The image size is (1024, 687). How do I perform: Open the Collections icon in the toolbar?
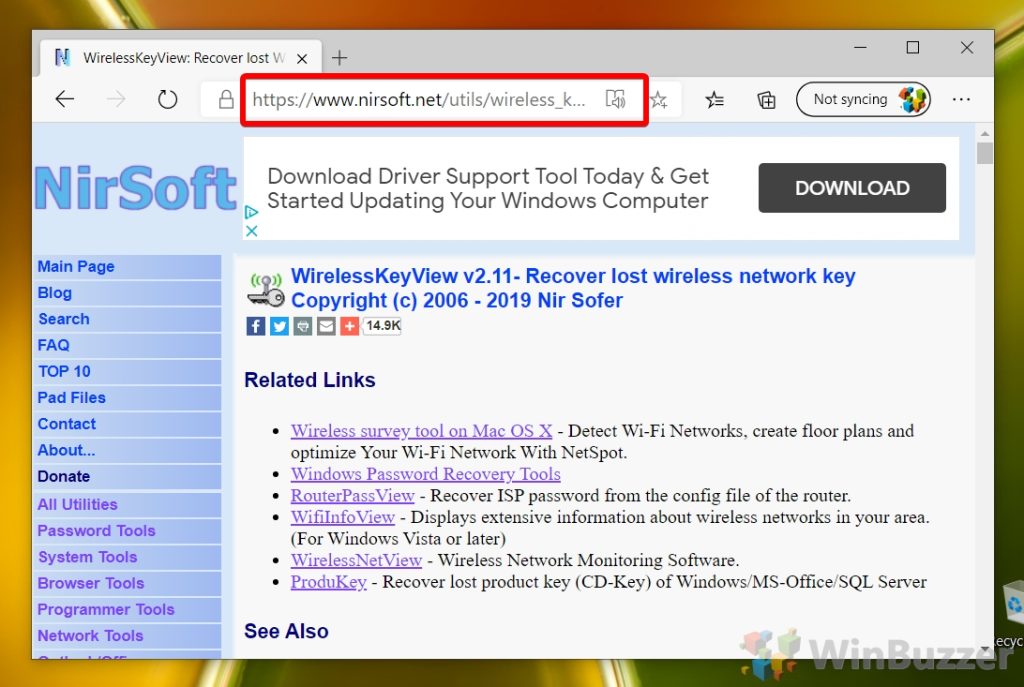coord(766,100)
